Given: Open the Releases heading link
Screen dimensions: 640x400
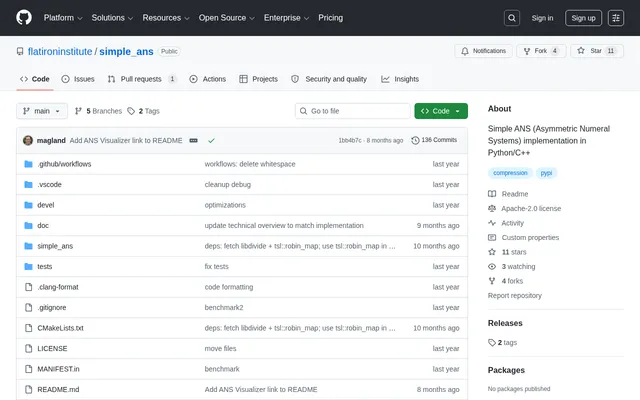Looking at the screenshot, I should pos(505,323).
